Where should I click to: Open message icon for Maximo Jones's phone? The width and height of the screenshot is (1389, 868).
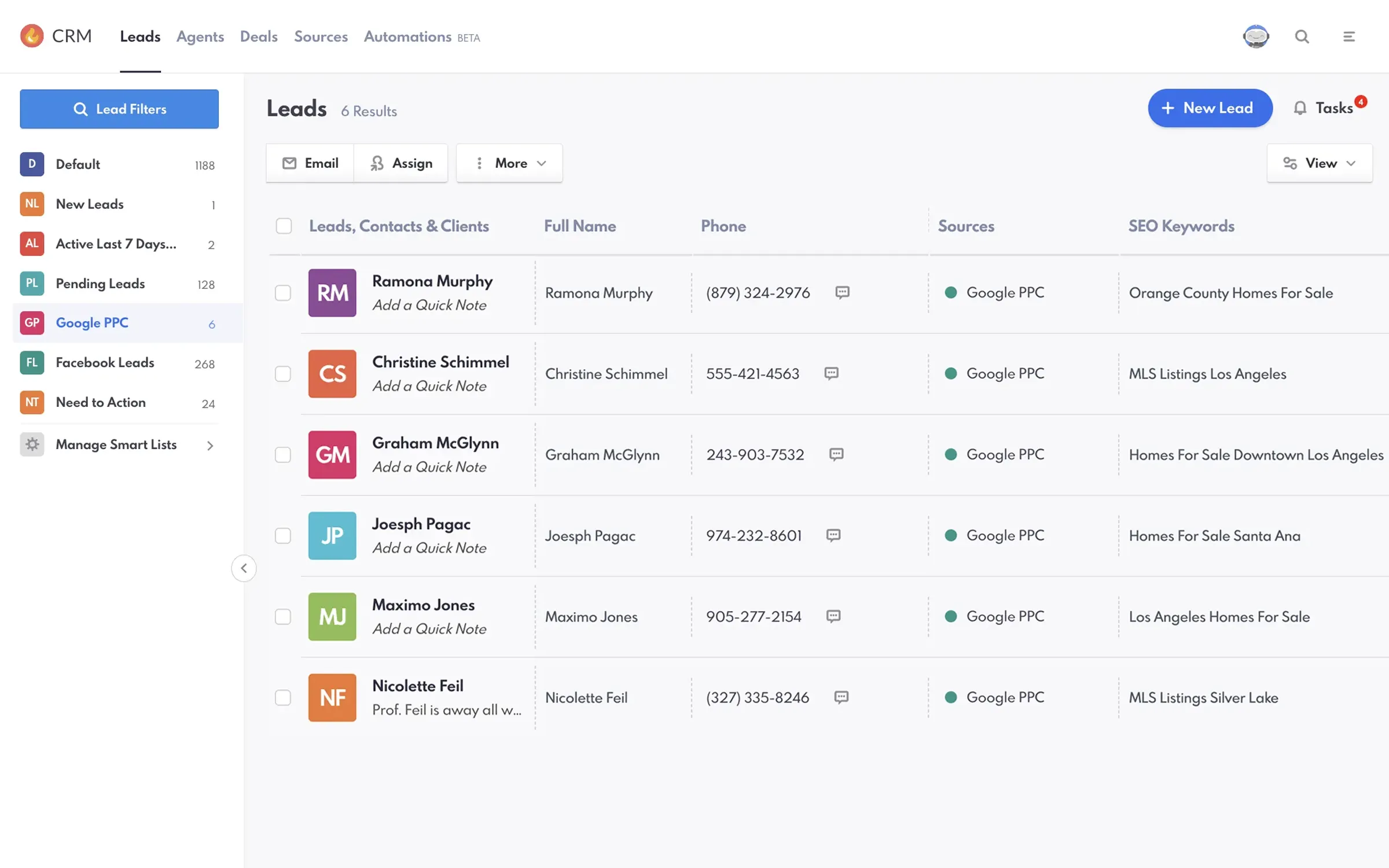[x=833, y=616]
